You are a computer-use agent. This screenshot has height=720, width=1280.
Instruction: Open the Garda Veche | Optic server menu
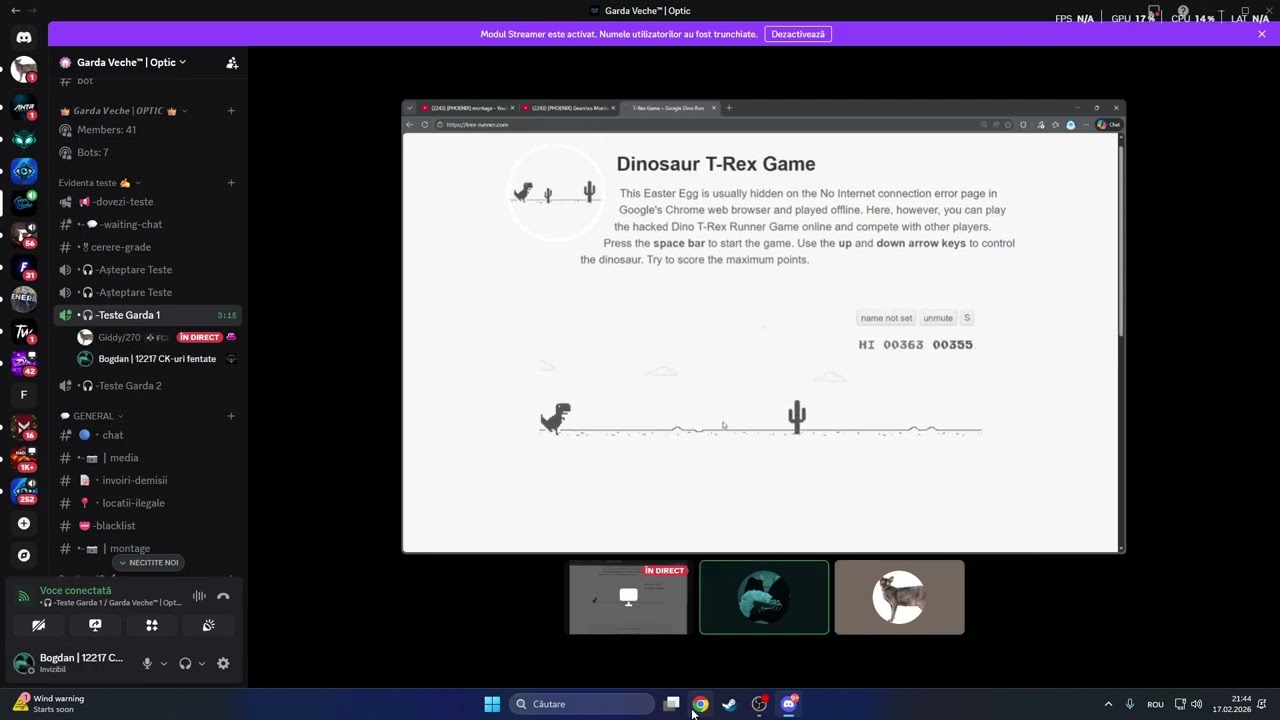tap(132, 62)
